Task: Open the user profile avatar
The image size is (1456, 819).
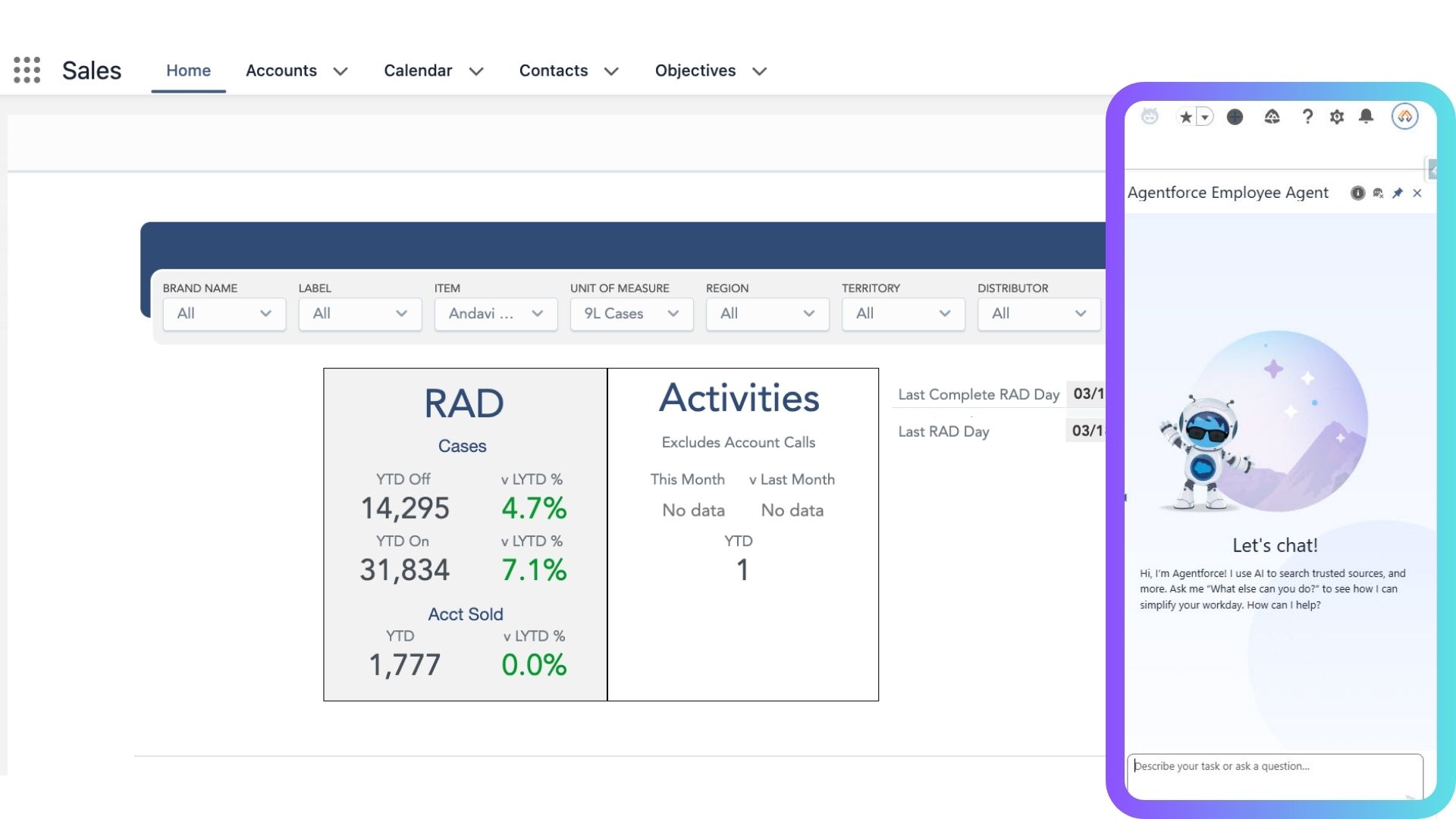Action: click(1404, 117)
